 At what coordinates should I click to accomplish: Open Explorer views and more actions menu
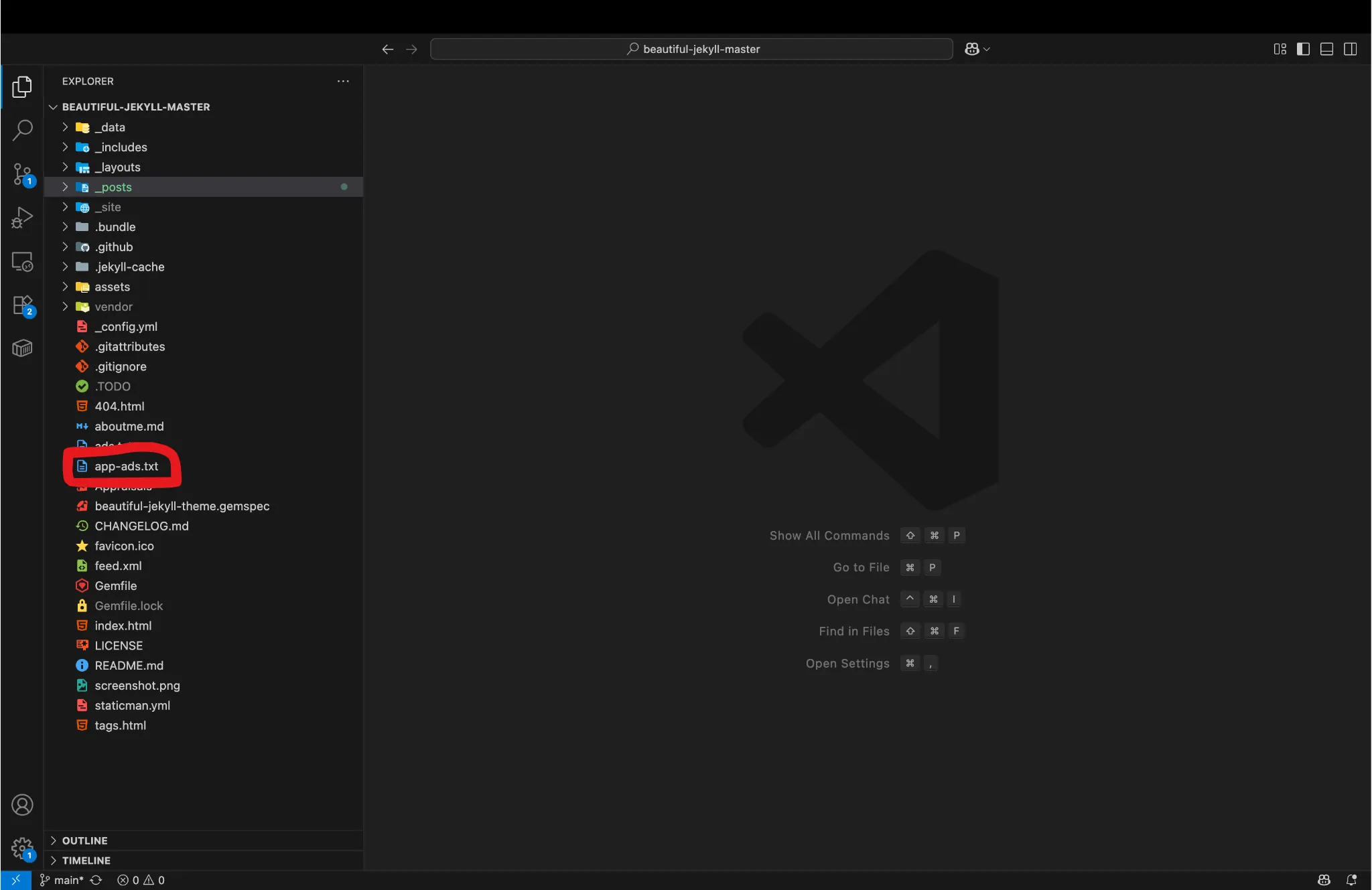(343, 81)
